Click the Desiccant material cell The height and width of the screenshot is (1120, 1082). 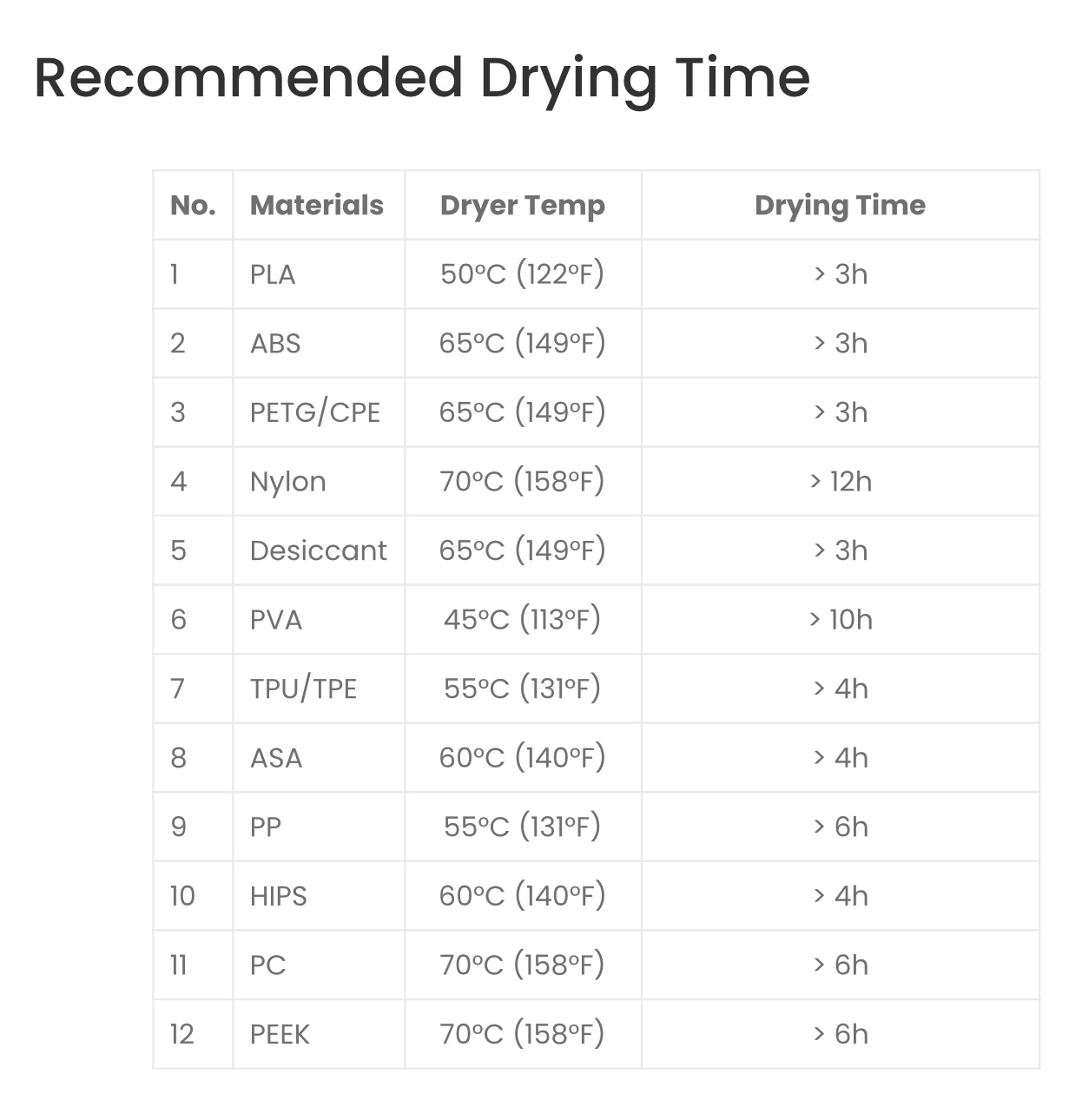[x=318, y=550]
